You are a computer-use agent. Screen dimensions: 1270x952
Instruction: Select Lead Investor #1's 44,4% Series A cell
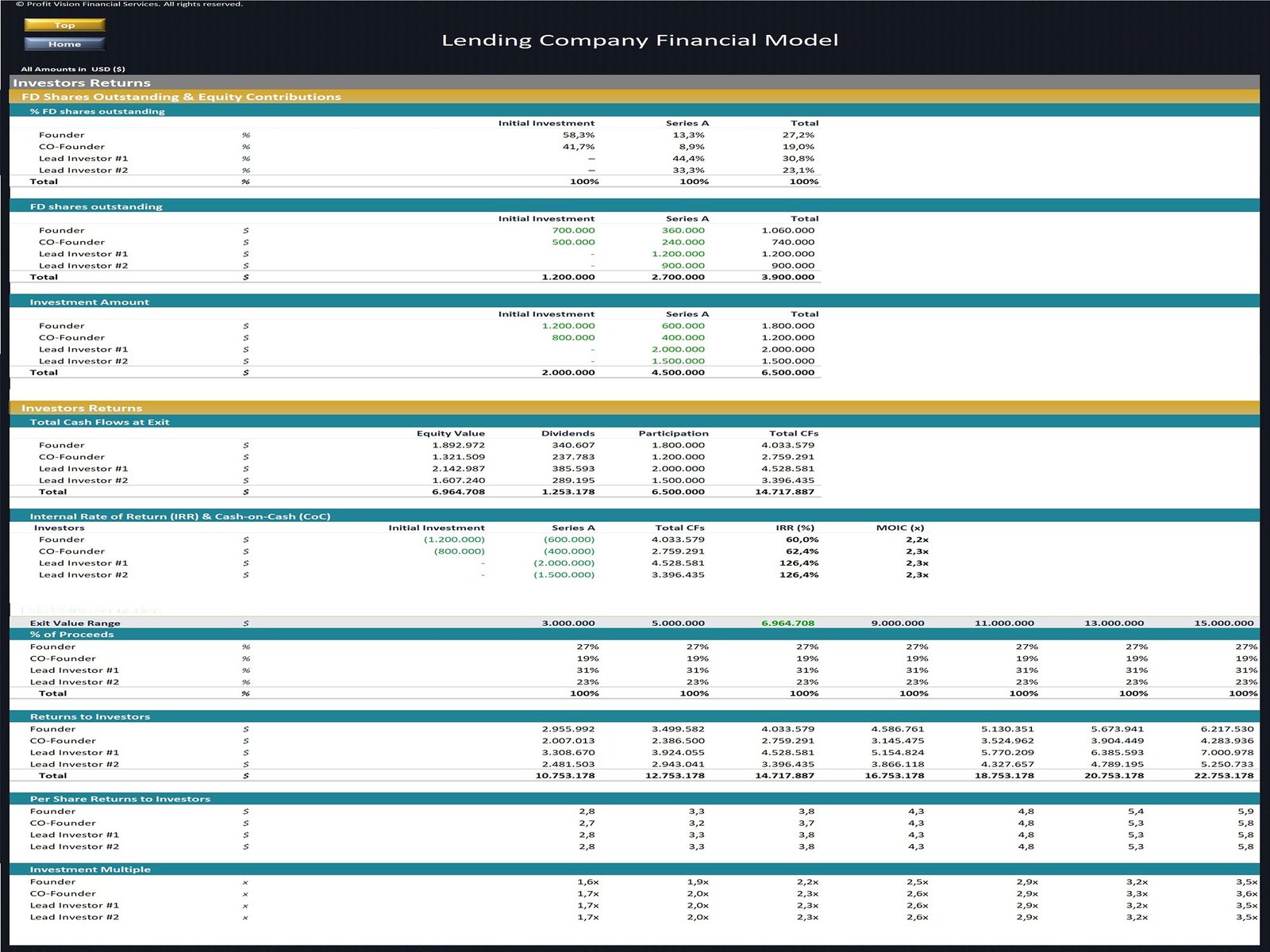click(x=687, y=159)
